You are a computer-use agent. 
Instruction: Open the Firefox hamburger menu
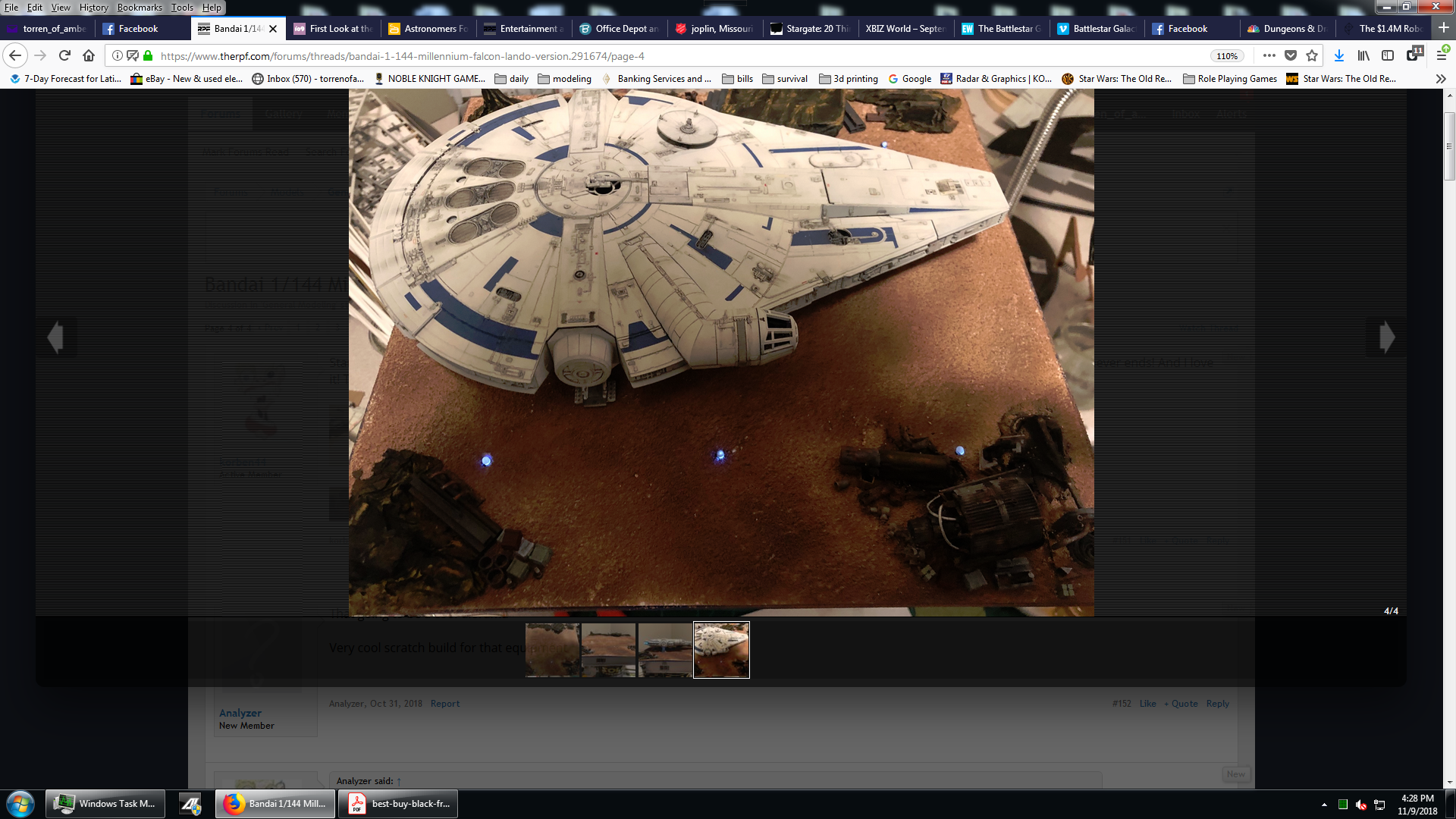click(1442, 56)
